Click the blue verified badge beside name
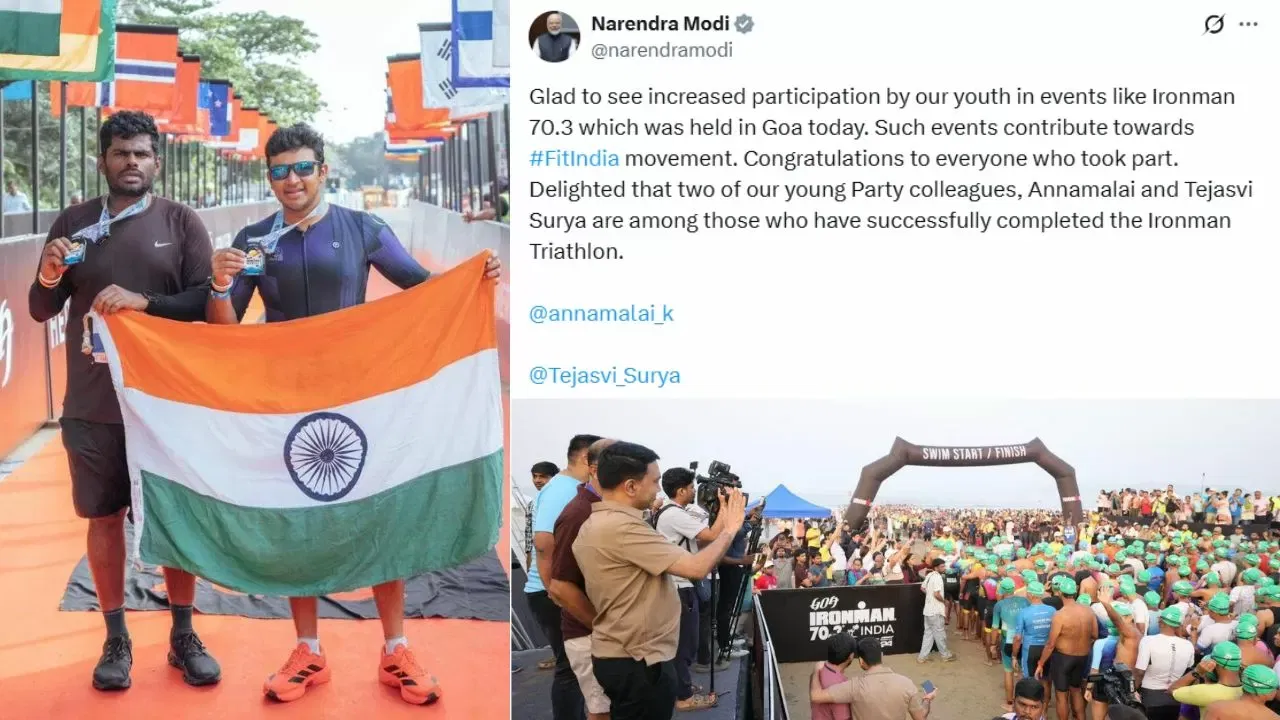 [744, 24]
